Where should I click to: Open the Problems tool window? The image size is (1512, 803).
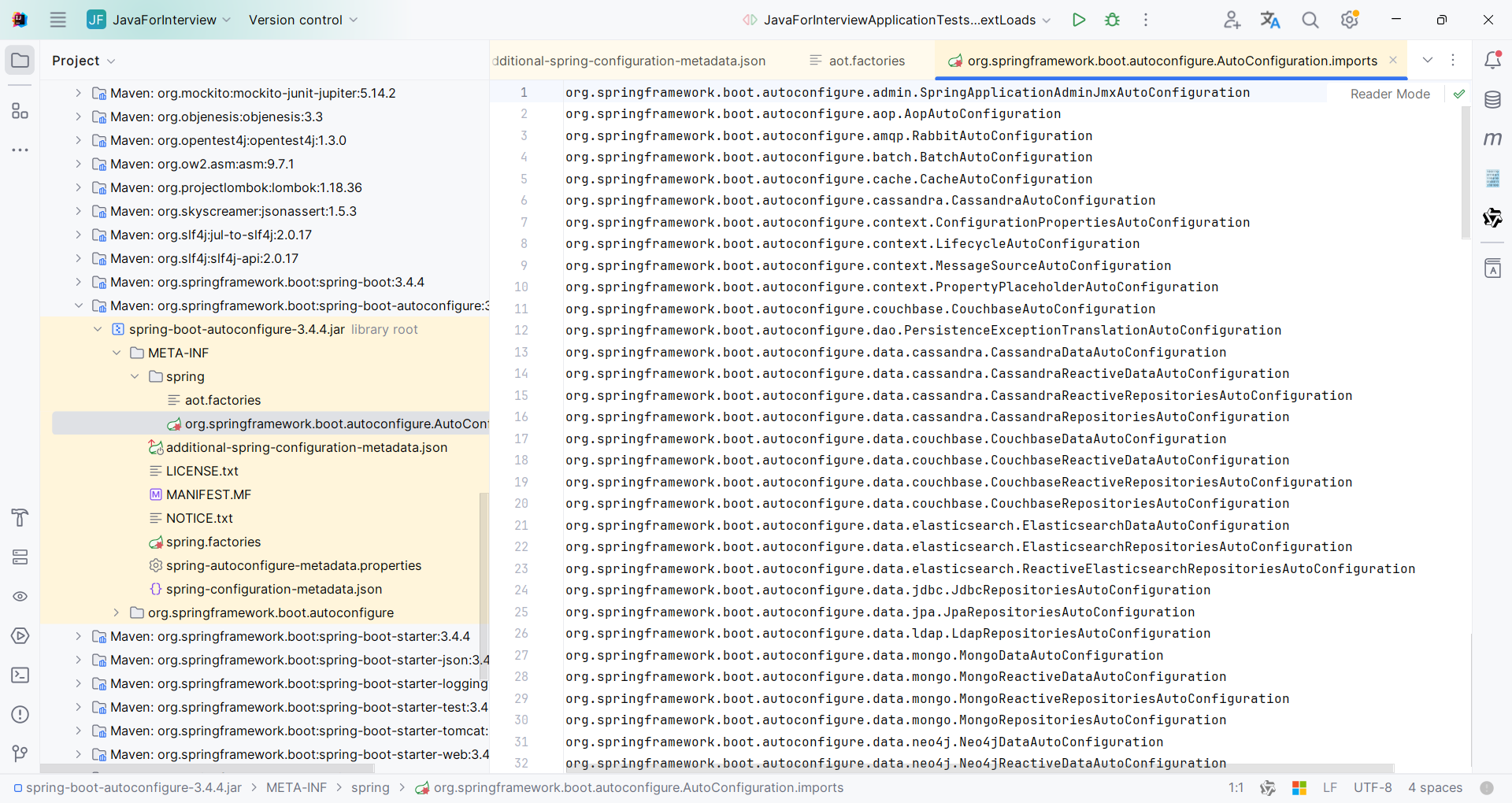coord(20,714)
